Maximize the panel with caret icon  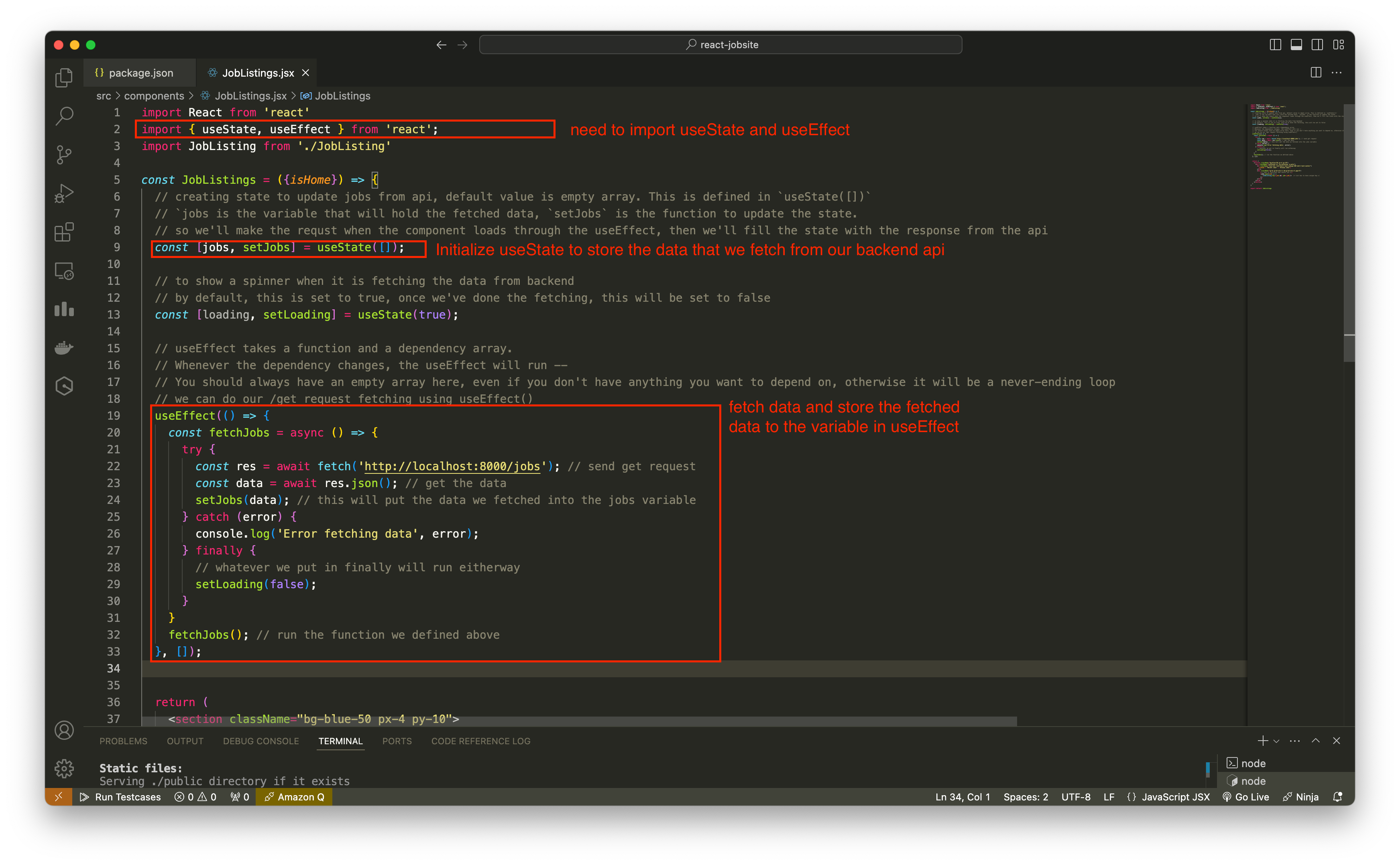[1316, 741]
